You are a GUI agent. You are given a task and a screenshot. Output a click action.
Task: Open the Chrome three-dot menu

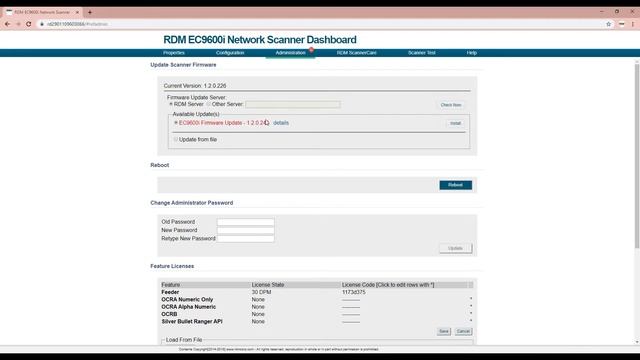point(633,24)
